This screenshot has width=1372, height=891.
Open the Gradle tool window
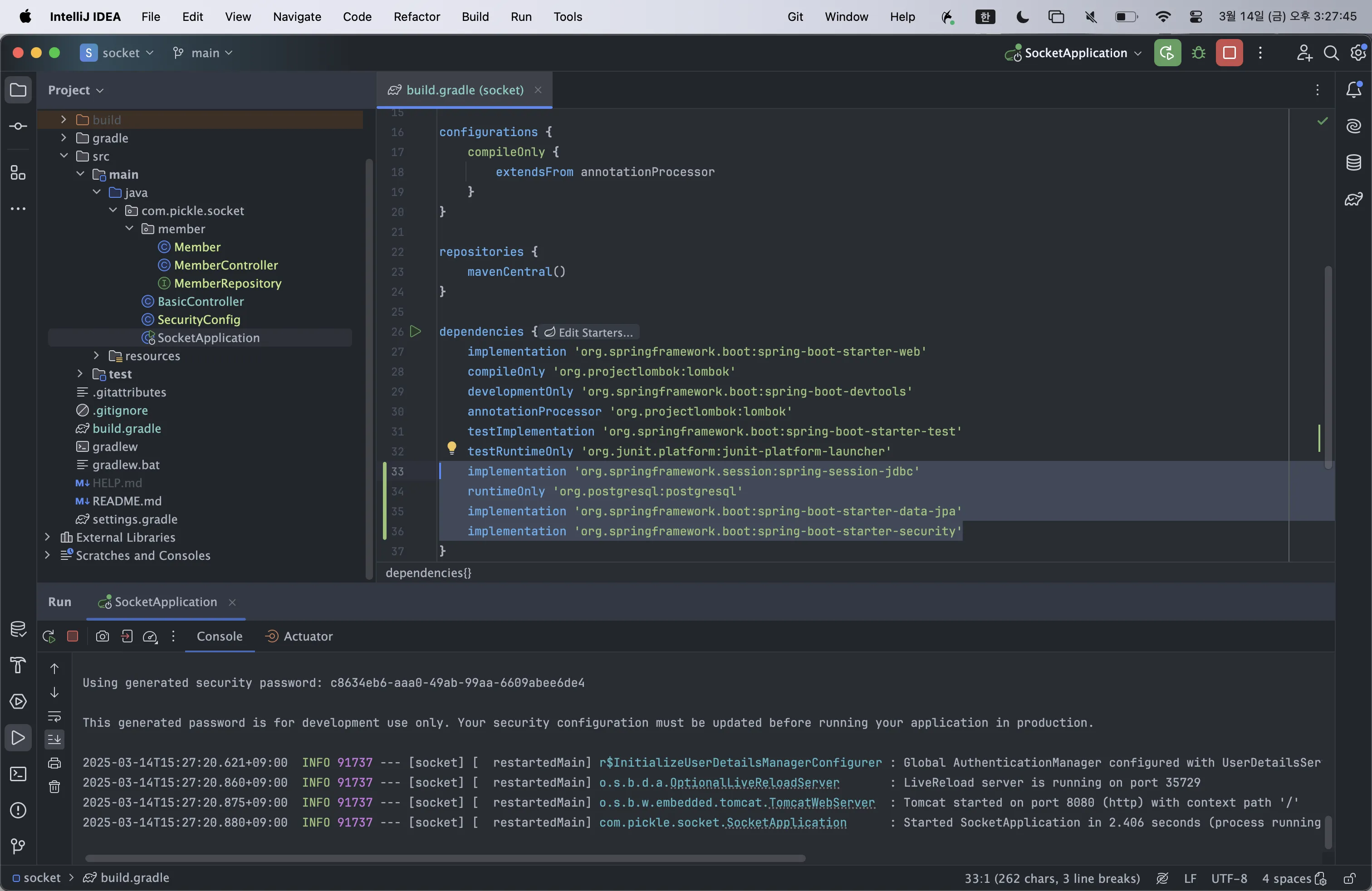pyautogui.click(x=1353, y=200)
